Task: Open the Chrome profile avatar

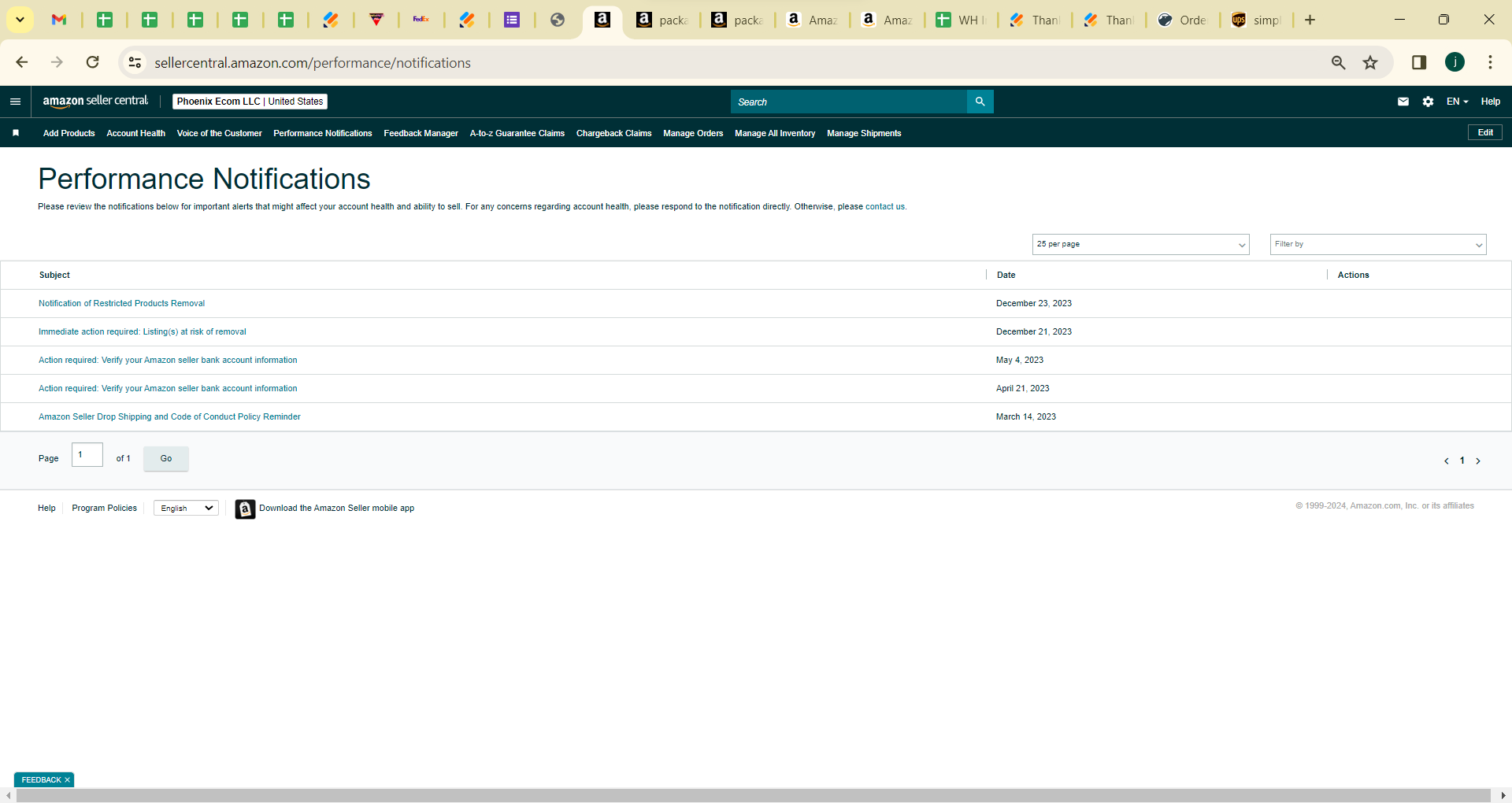Action: point(1455,62)
